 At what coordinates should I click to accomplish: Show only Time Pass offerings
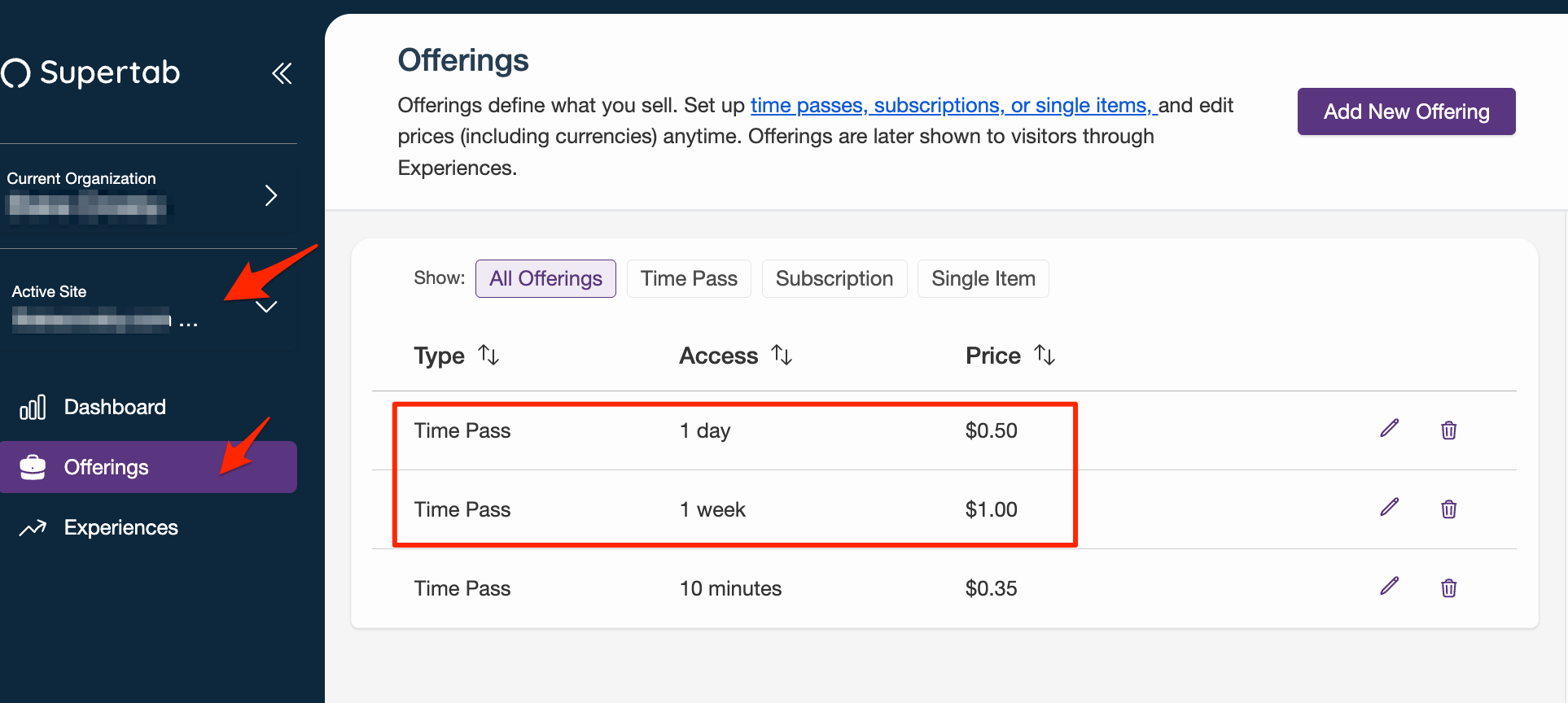tap(689, 279)
